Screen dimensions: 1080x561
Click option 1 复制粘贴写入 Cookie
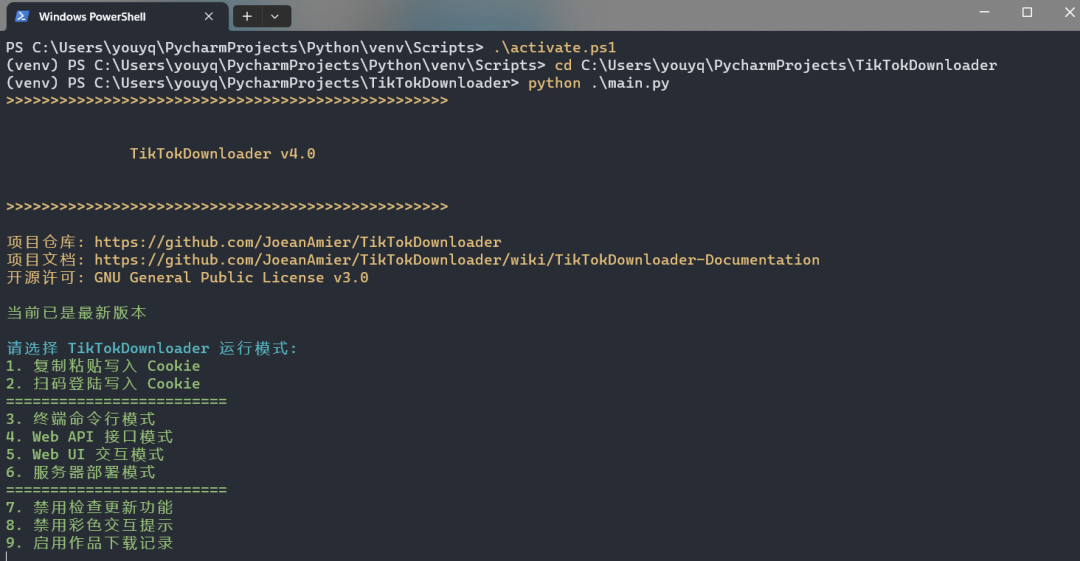click(103, 366)
